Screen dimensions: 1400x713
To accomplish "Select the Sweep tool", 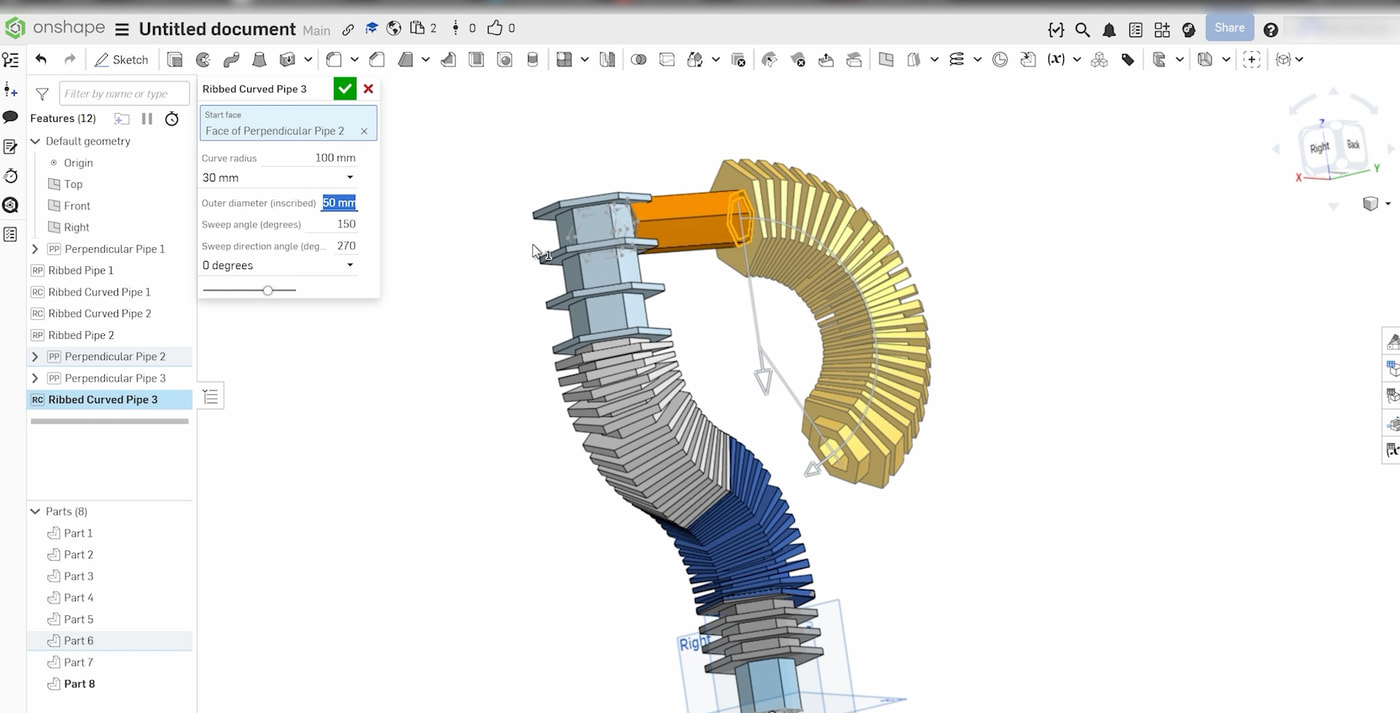I will point(231,59).
